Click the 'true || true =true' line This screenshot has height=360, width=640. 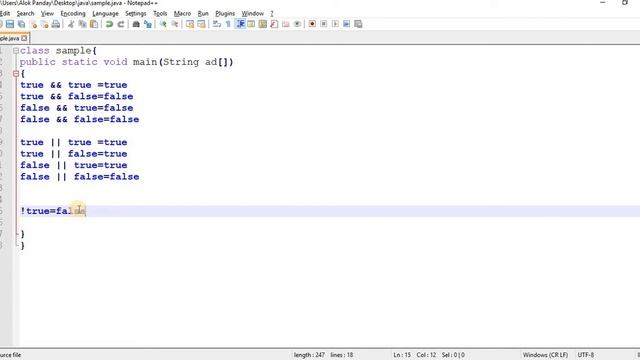74,142
